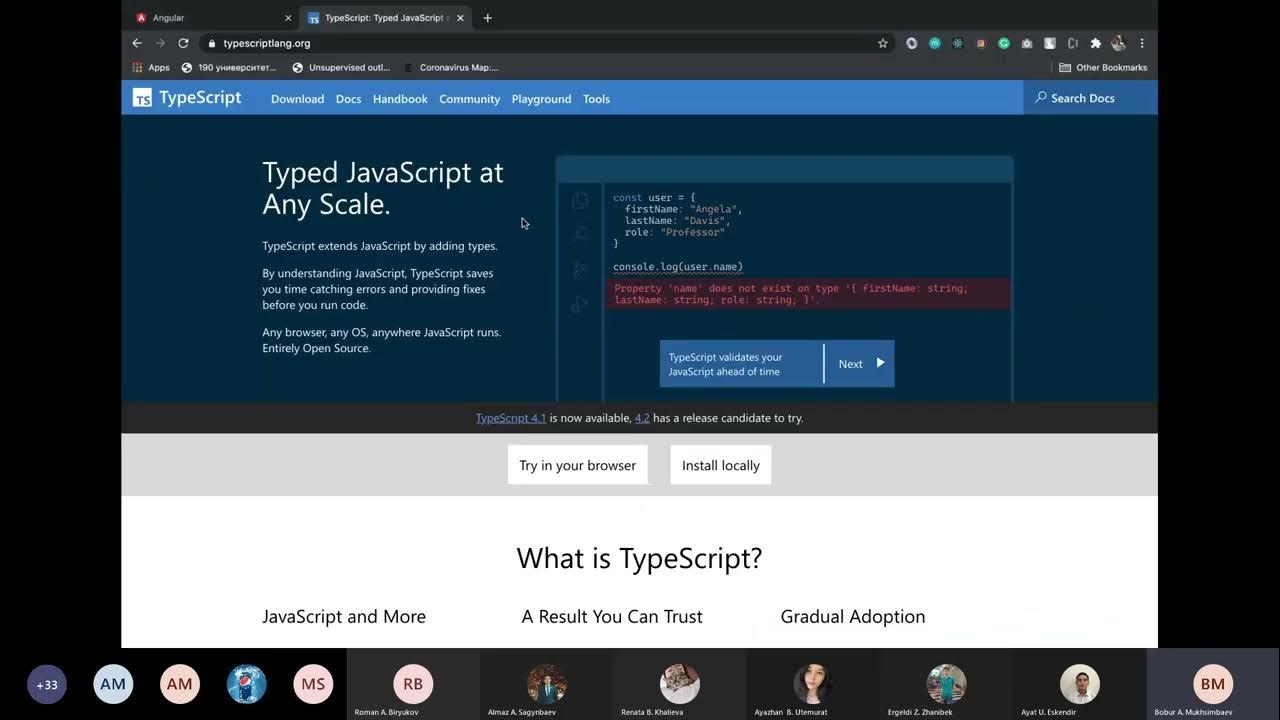Select the blue AM participant avatar

113,684
